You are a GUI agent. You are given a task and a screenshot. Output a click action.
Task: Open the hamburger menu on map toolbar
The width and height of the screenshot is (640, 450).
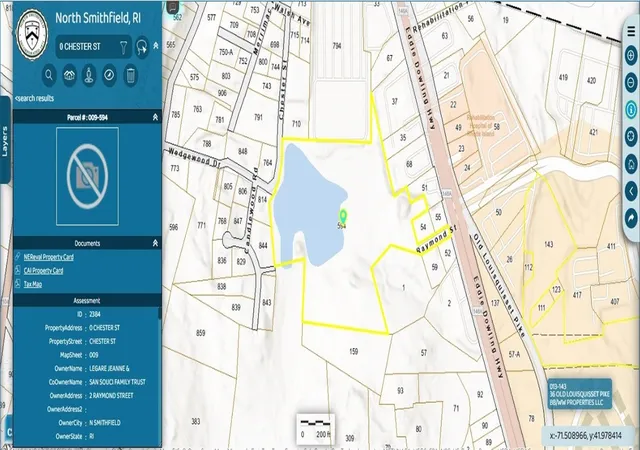632,31
